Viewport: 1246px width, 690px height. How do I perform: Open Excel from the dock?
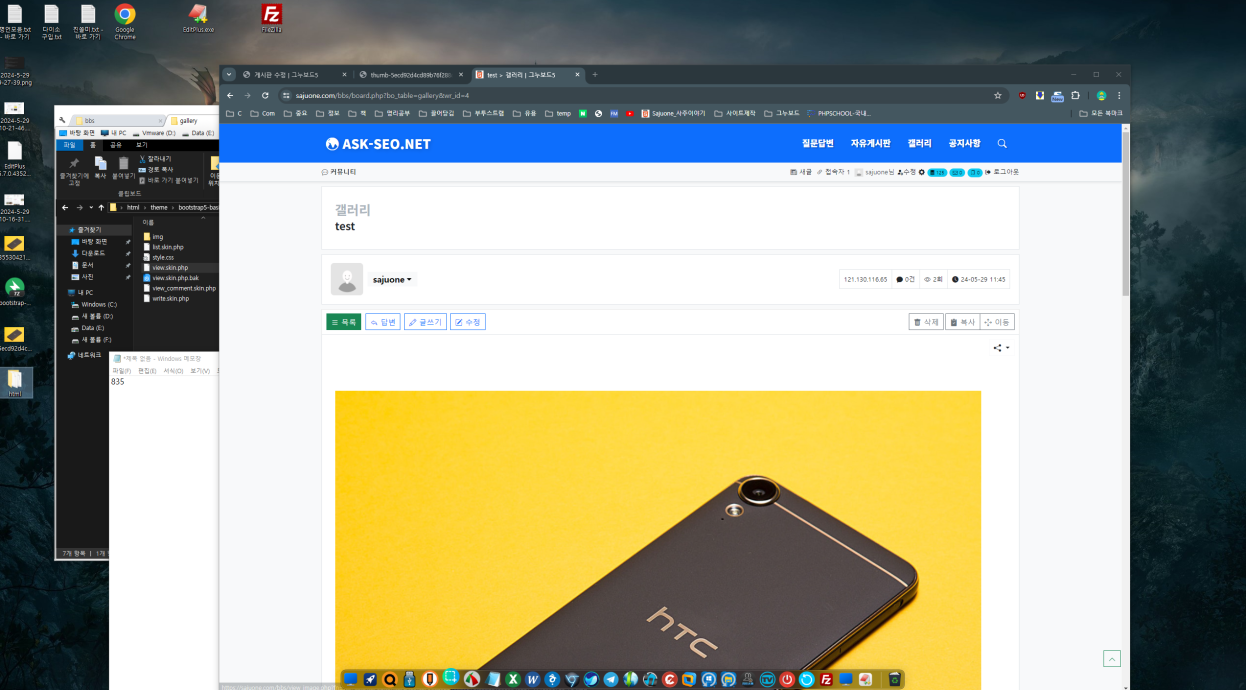(x=513, y=679)
